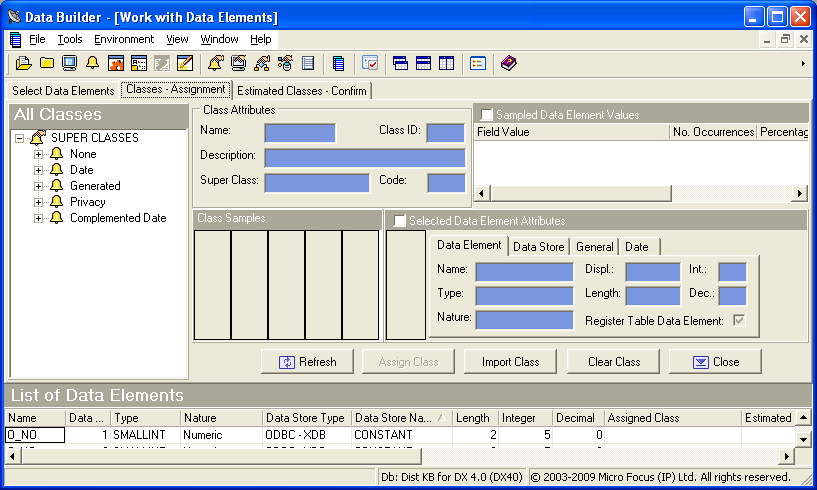This screenshot has width=817, height=490.
Task: Check the Selected Data Element Attributes box
Action: click(400, 221)
